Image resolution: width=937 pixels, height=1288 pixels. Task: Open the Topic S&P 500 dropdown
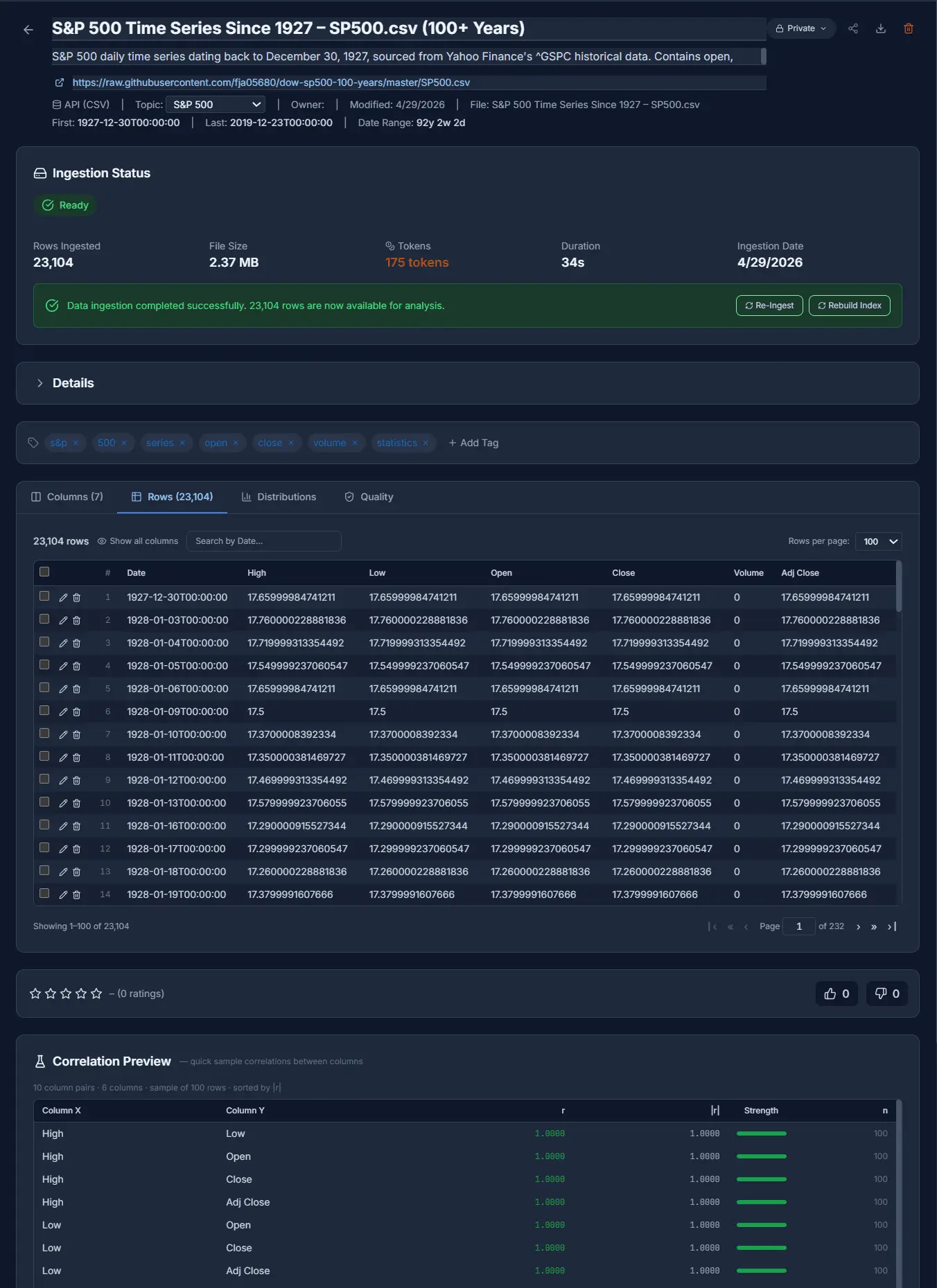click(x=216, y=105)
